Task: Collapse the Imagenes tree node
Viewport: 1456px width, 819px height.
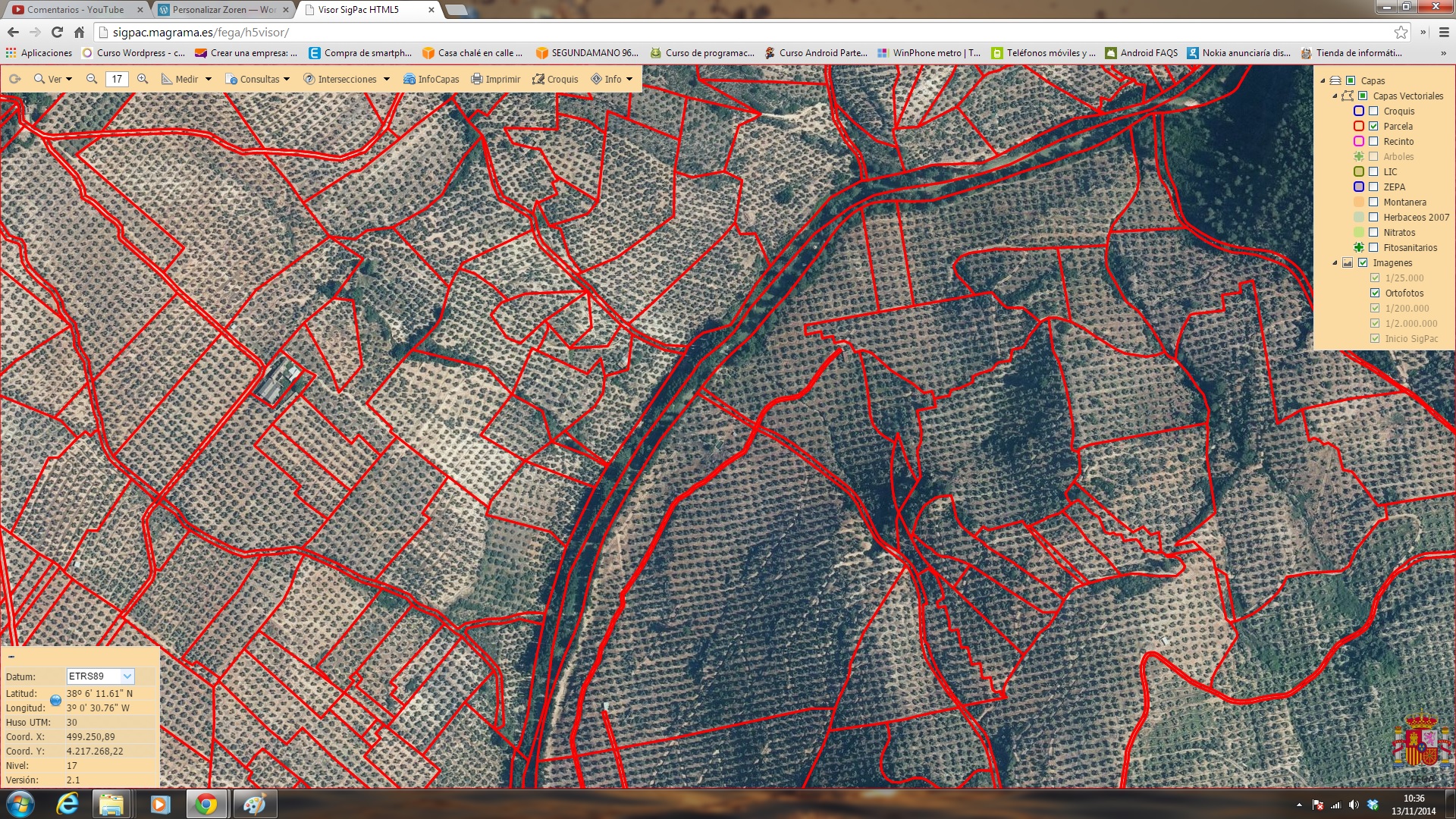Action: pos(1335,262)
